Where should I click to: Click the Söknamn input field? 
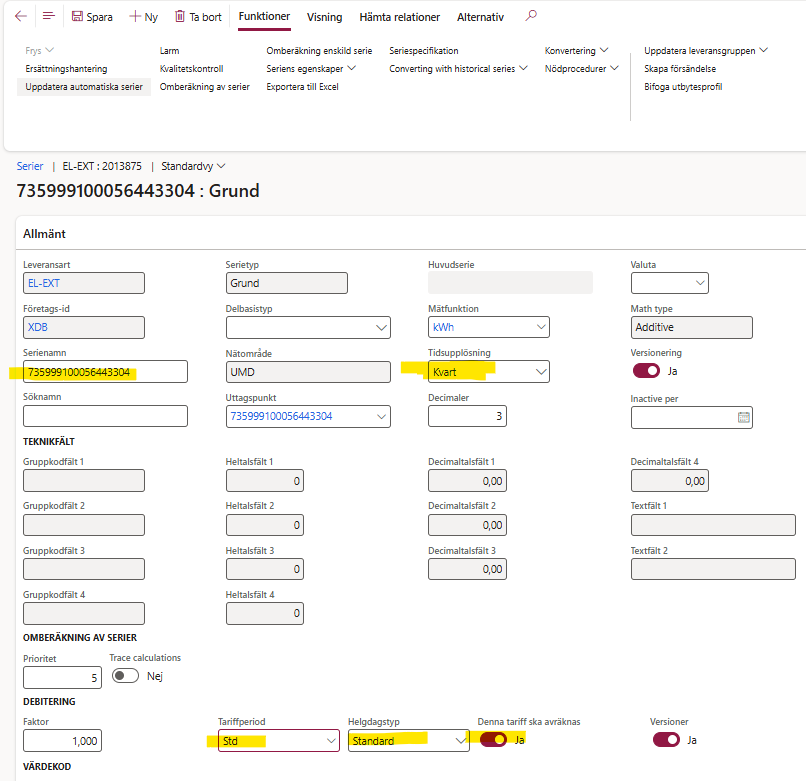coord(105,416)
